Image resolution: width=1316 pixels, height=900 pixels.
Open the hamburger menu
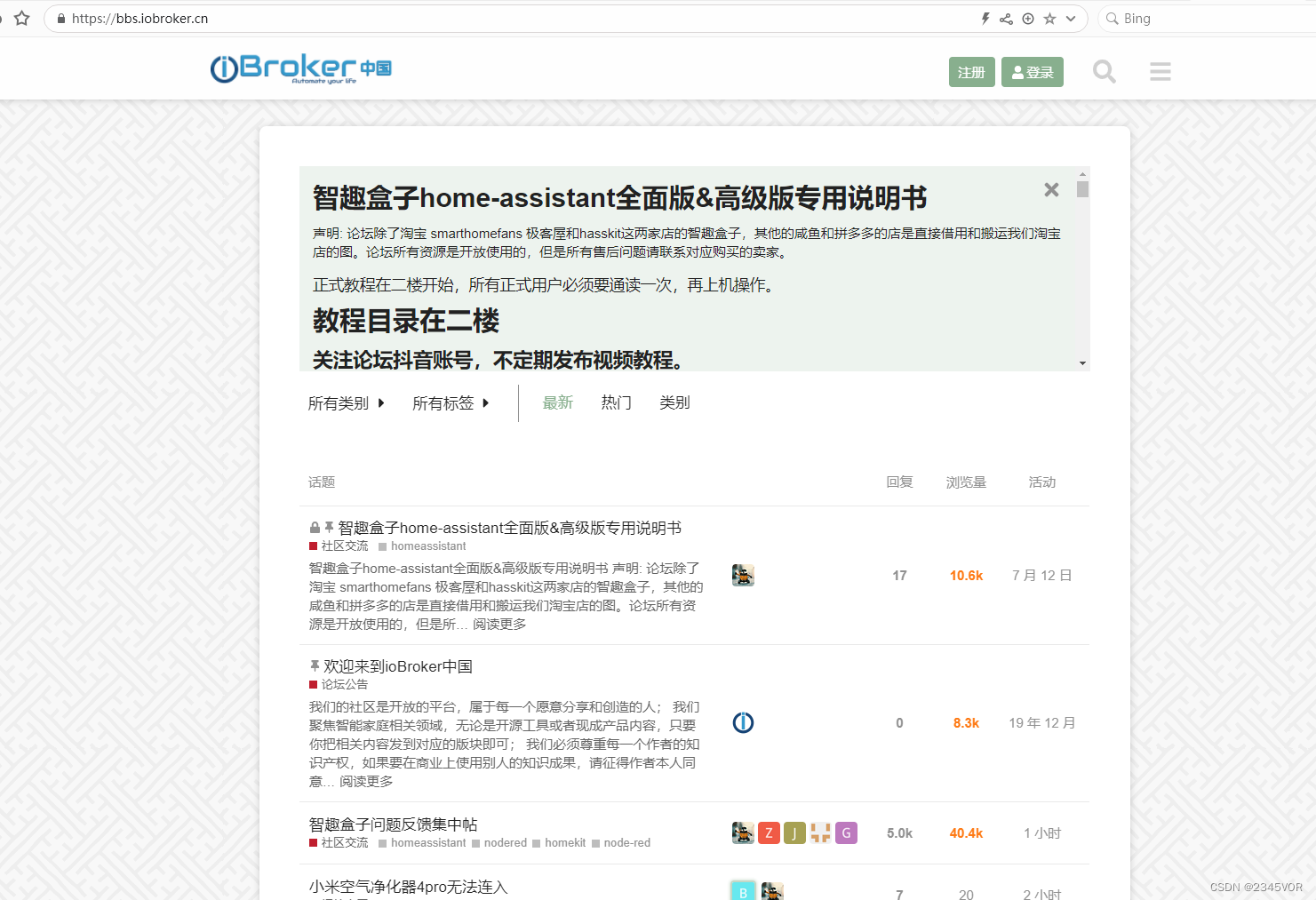click(1160, 72)
